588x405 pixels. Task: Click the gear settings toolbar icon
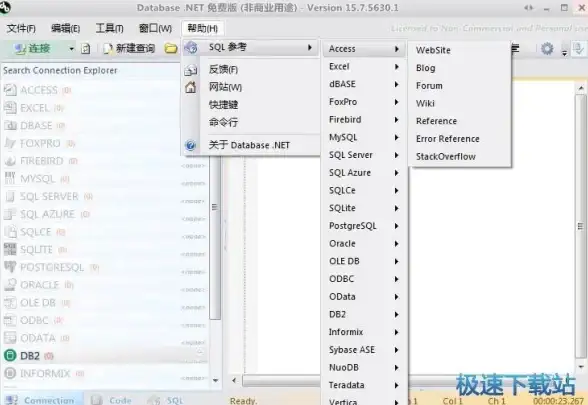pos(547,49)
